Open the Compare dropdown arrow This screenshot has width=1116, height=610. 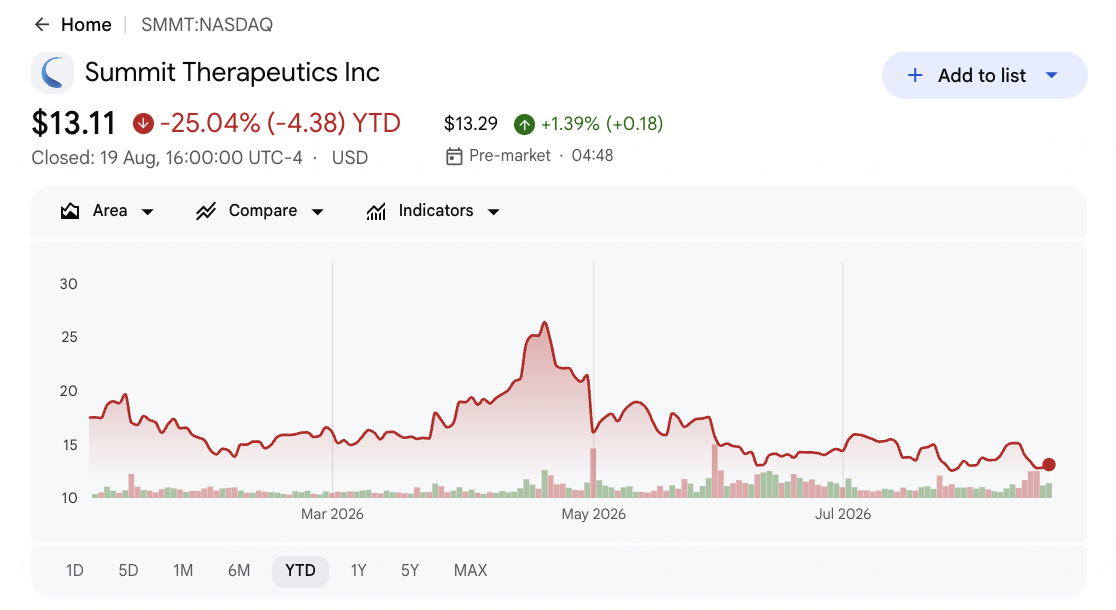click(x=317, y=211)
